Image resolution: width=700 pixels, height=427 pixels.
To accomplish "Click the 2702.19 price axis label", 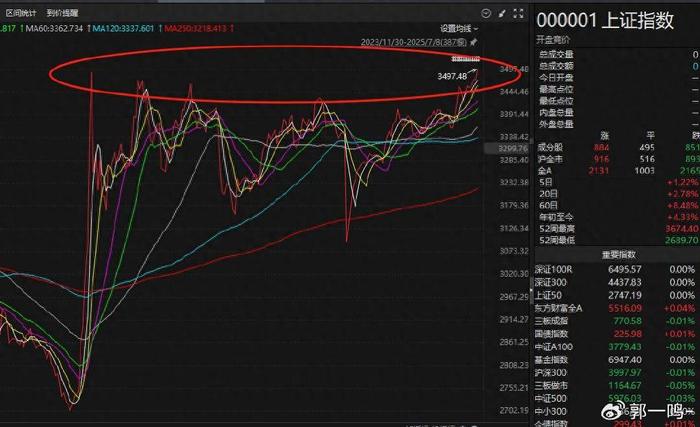I will (514, 410).
